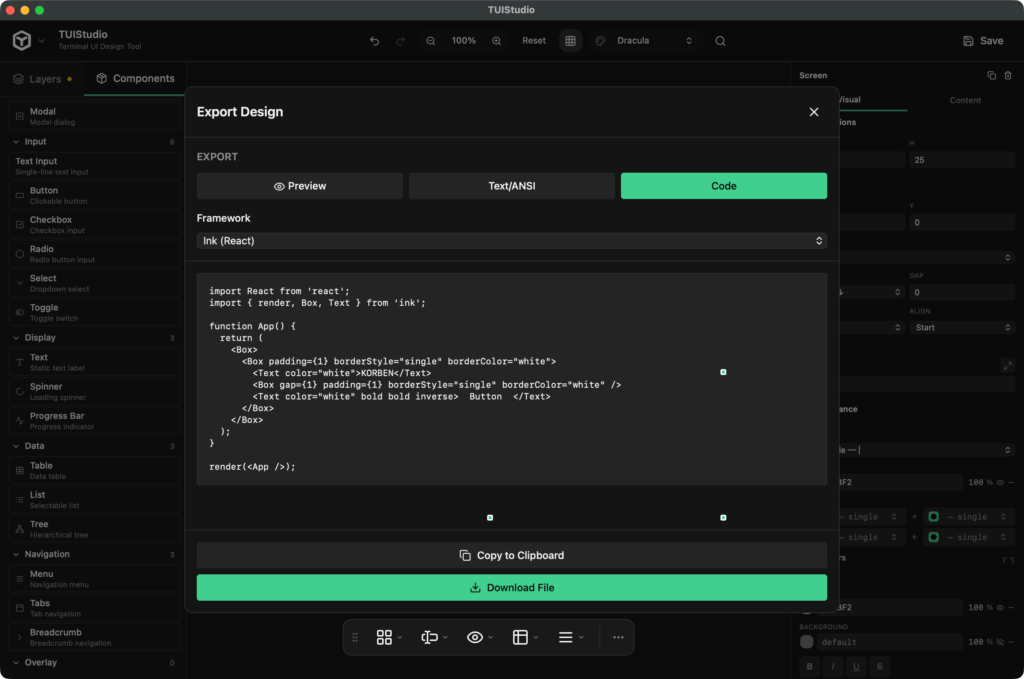Click the three-dot more options icon
The image size is (1024, 679).
(618, 637)
